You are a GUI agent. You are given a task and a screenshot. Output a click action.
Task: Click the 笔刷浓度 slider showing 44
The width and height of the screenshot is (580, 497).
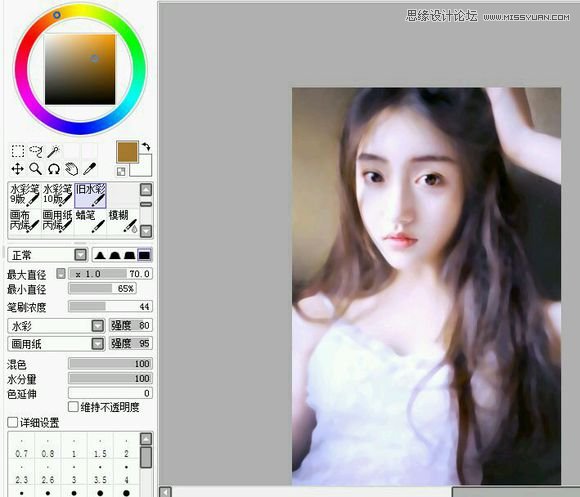(x=111, y=306)
